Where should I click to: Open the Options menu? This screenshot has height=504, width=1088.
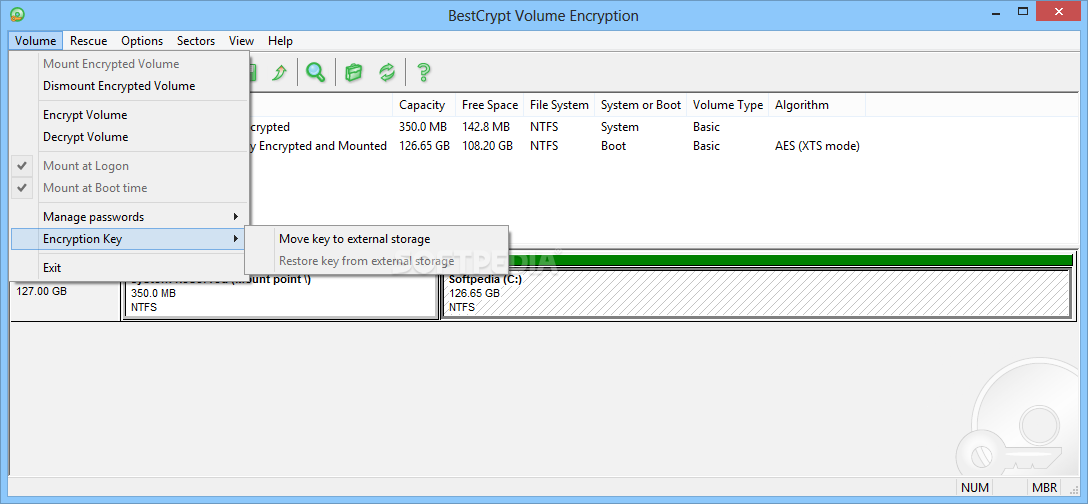pyautogui.click(x=142, y=41)
